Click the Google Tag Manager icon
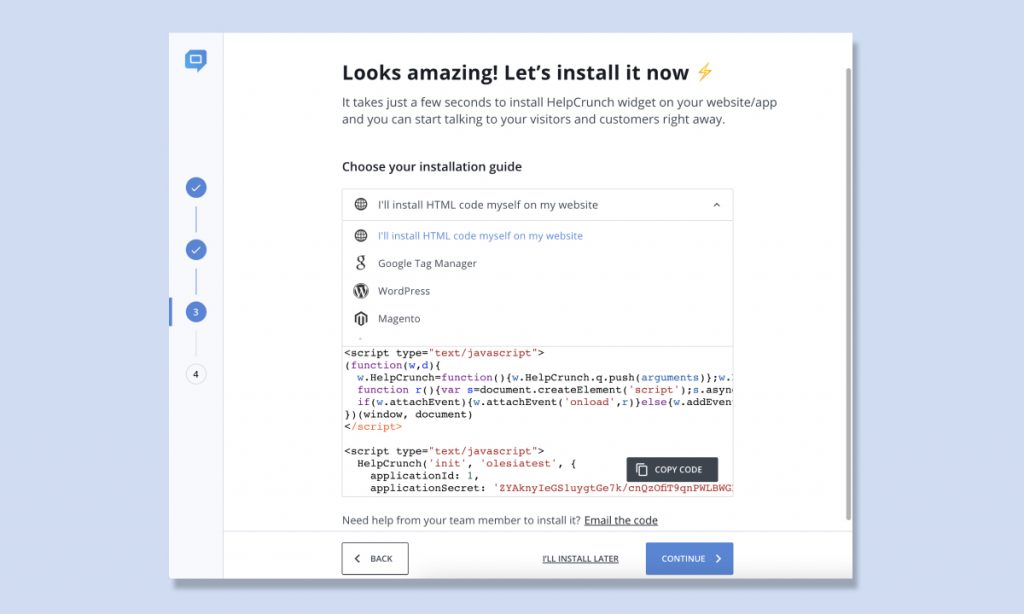Image resolution: width=1024 pixels, height=614 pixels. (360, 263)
